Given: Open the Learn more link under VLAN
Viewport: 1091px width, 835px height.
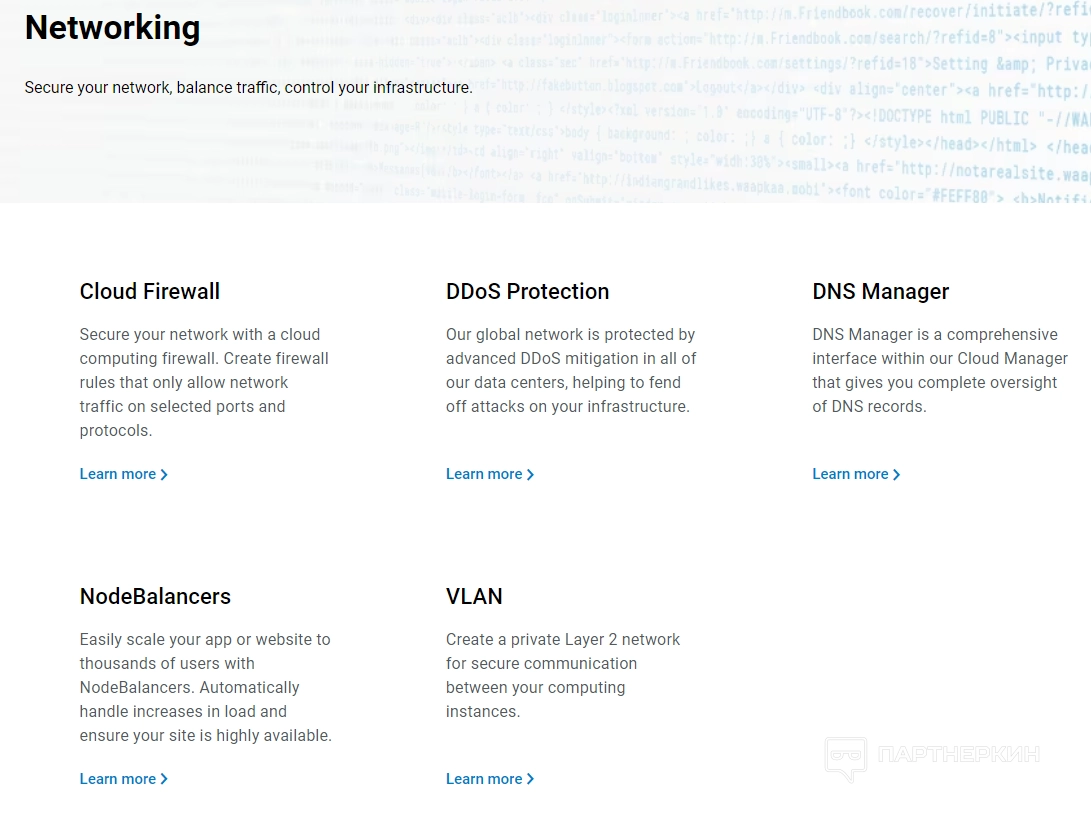Looking at the screenshot, I should 484,780.
